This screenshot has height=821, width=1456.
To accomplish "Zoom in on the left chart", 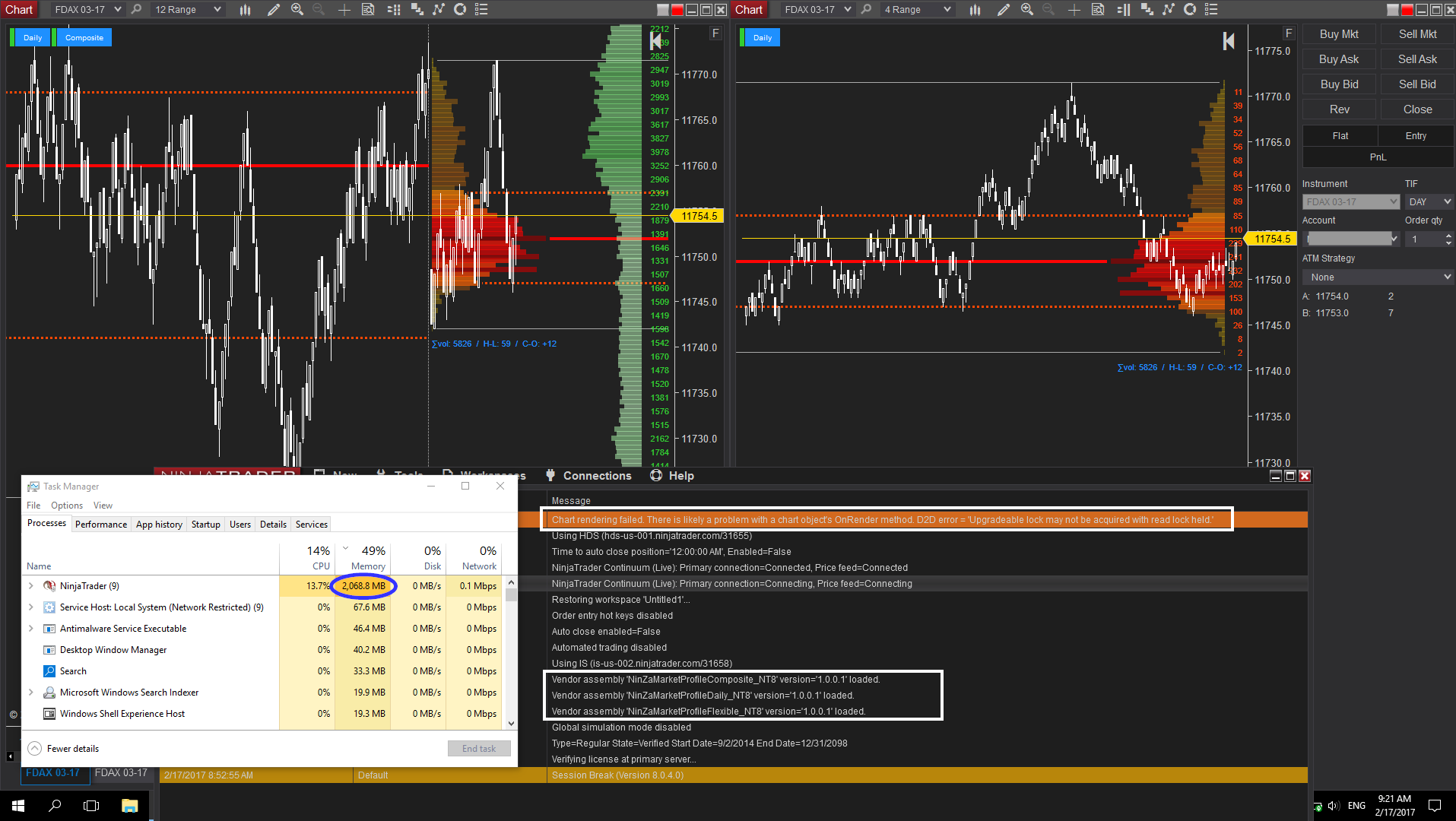I will click(x=297, y=10).
